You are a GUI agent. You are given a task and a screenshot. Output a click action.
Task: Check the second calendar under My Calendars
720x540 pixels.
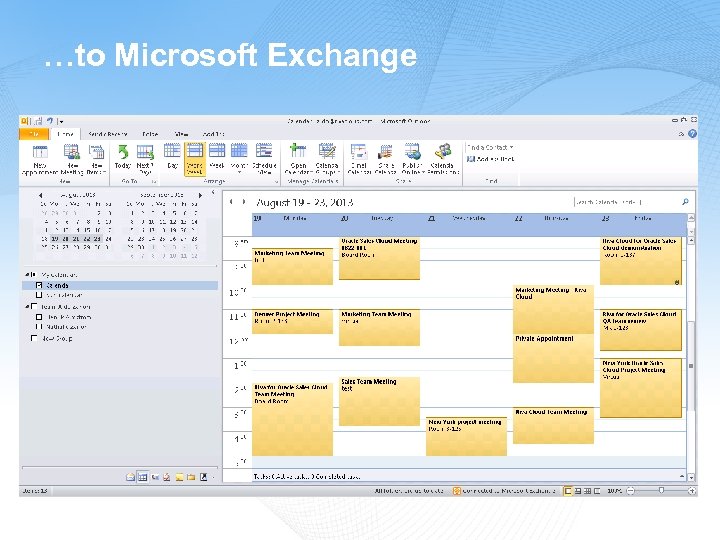pyautogui.click(x=39, y=295)
